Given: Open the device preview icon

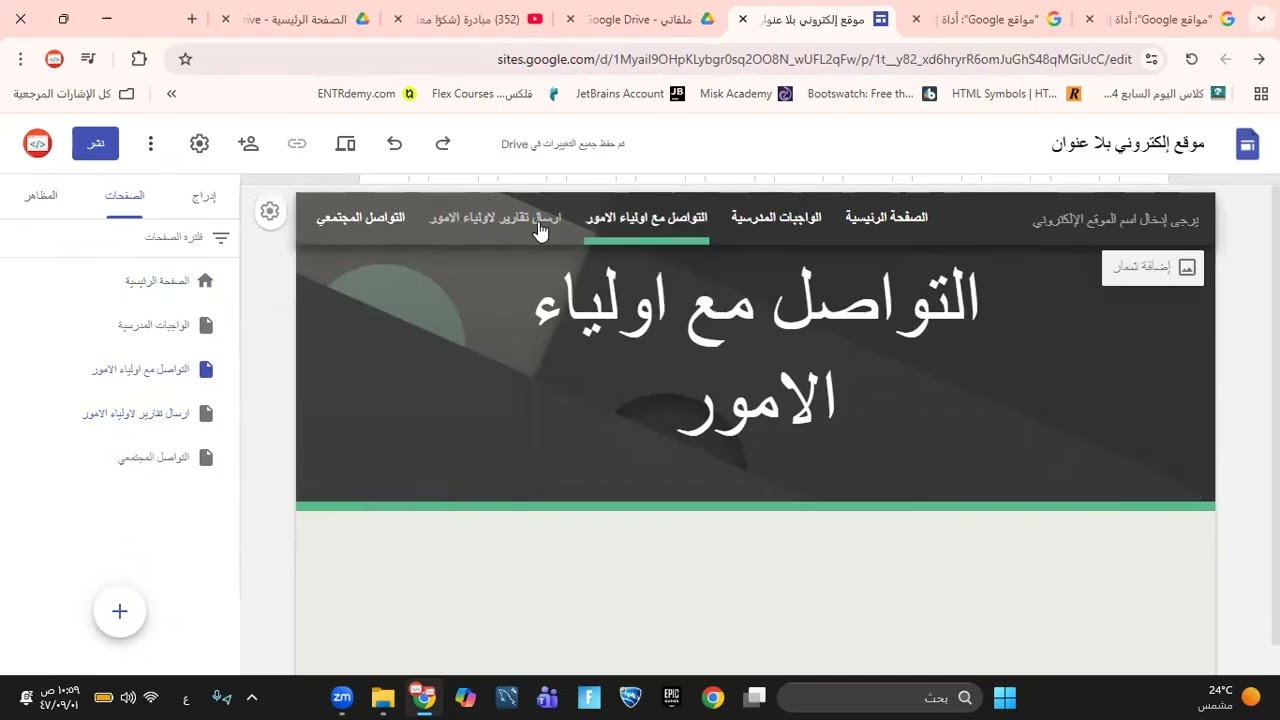Looking at the screenshot, I should (346, 144).
